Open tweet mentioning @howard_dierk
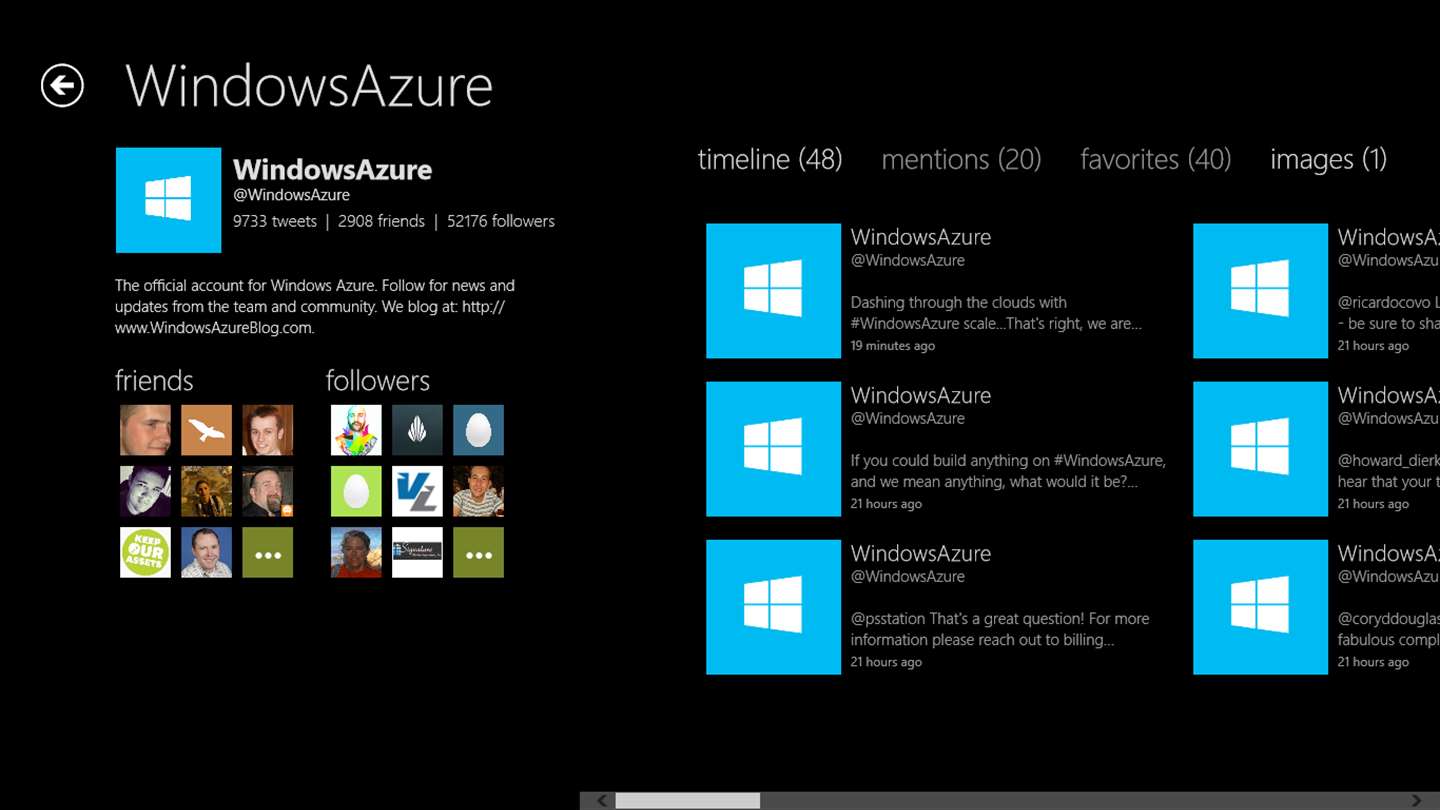The height and width of the screenshot is (810, 1440). click(1316, 449)
